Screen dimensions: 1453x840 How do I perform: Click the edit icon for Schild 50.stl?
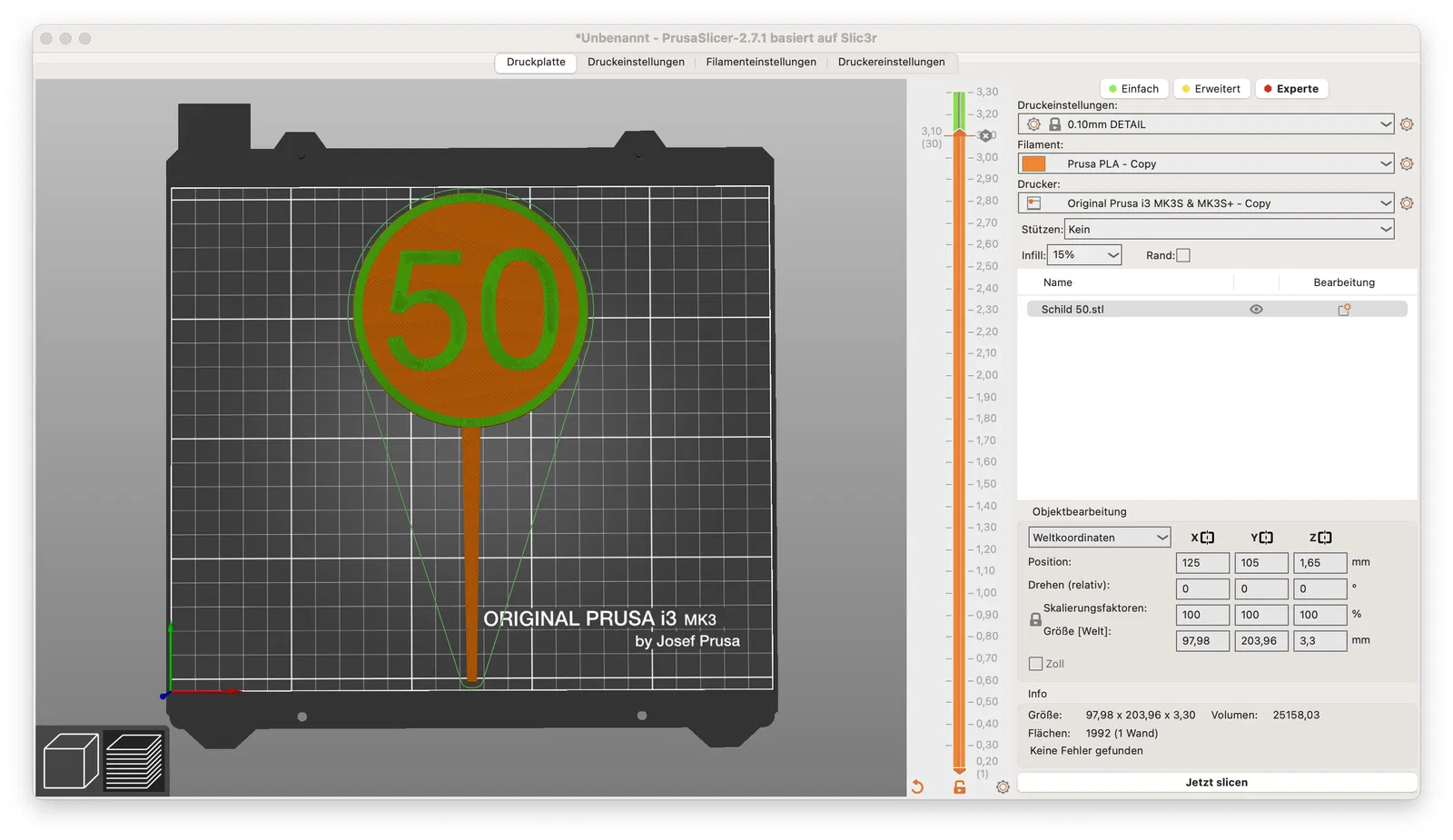coord(1344,310)
